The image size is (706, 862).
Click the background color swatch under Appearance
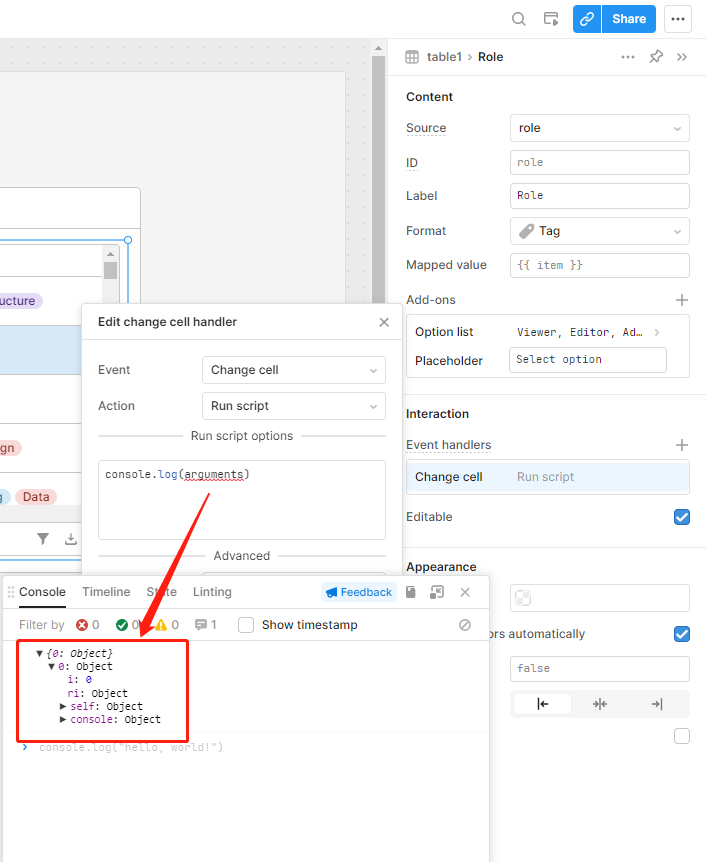(x=523, y=598)
